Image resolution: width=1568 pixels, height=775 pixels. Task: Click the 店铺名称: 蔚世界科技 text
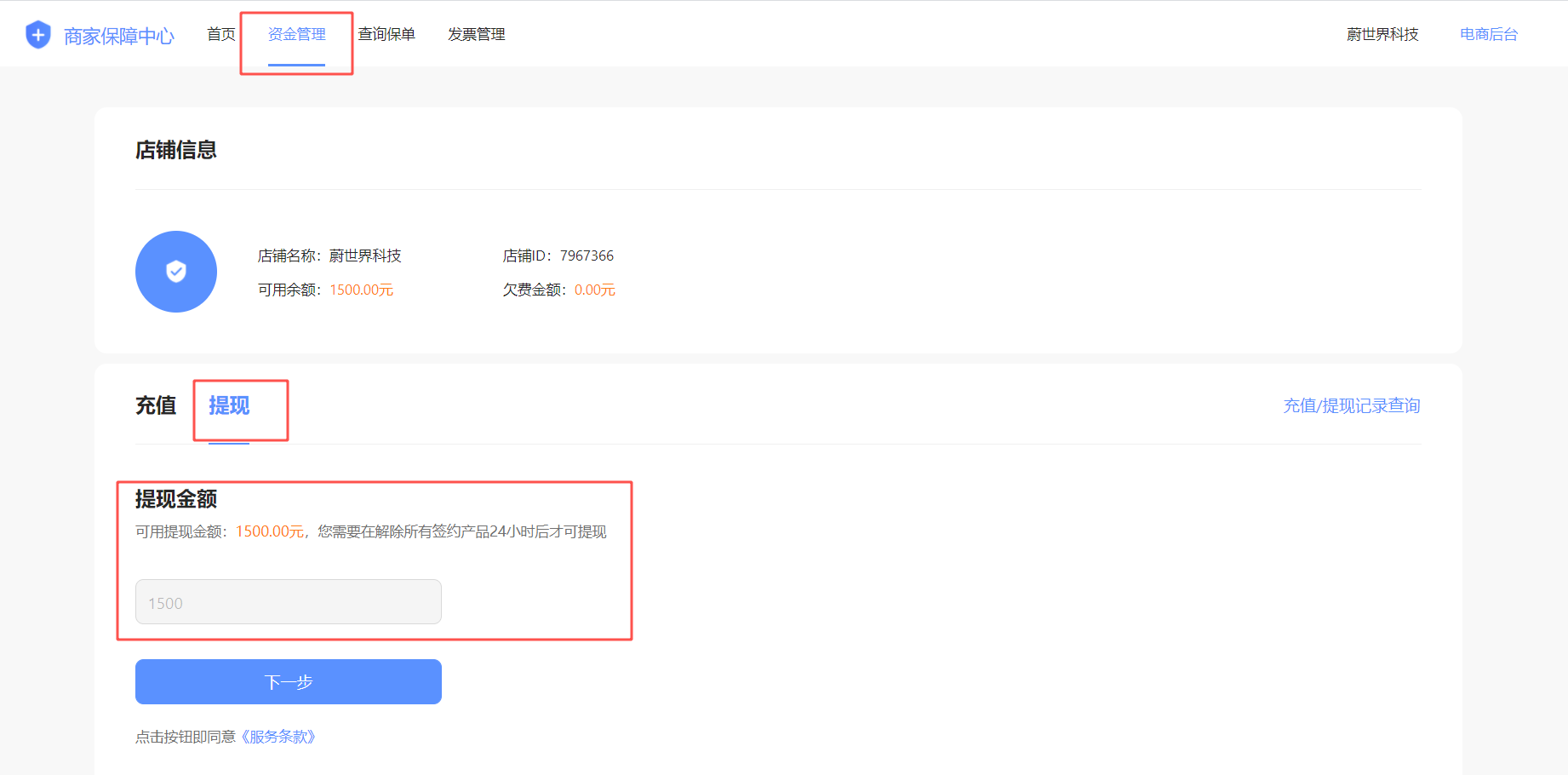click(329, 255)
